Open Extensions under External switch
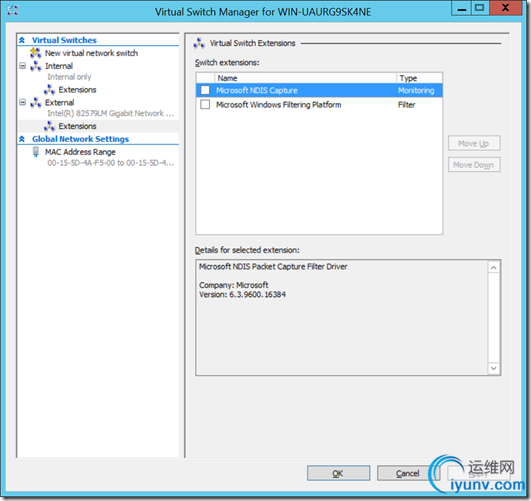Image resolution: width=531 pixels, height=501 pixels. coord(77,126)
